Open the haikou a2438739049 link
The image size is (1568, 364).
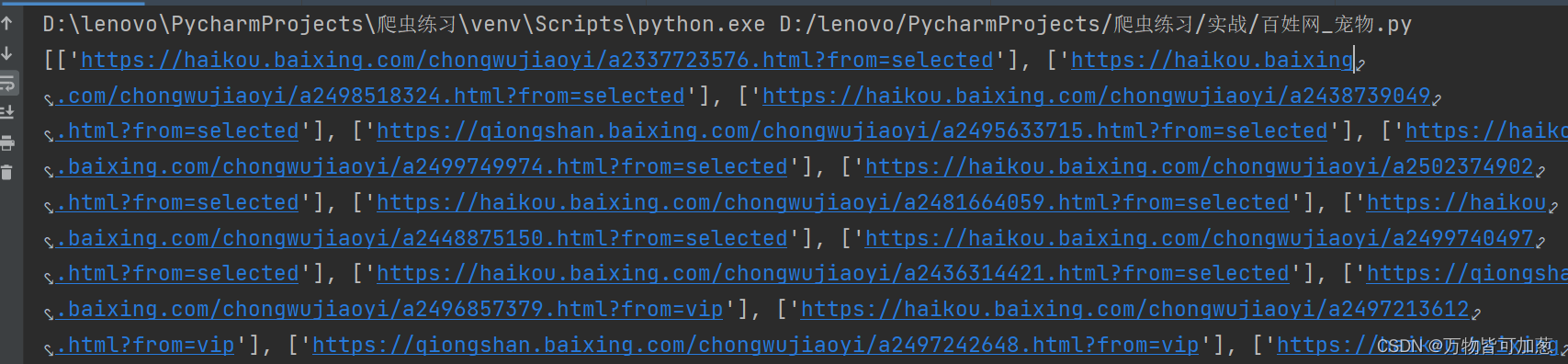1097,97
